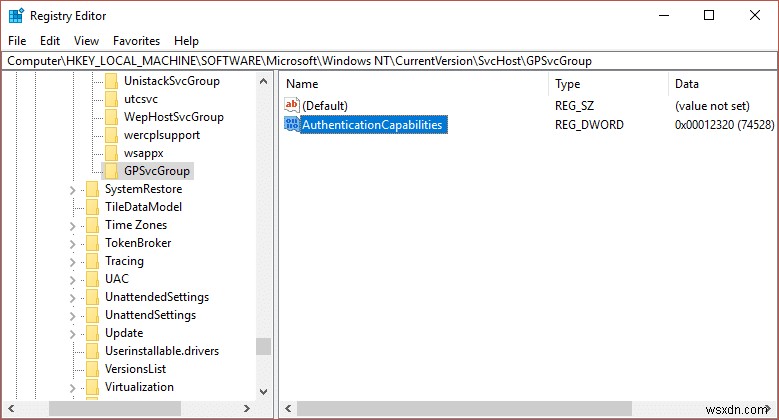The height and width of the screenshot is (420, 779).
Task: Expand the Update key
Action: pos(73,334)
